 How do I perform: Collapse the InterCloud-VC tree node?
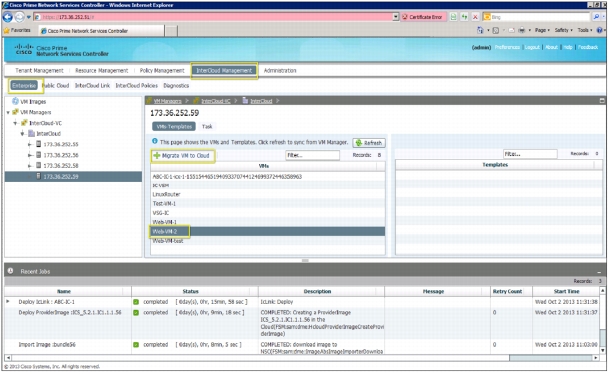coord(16,123)
